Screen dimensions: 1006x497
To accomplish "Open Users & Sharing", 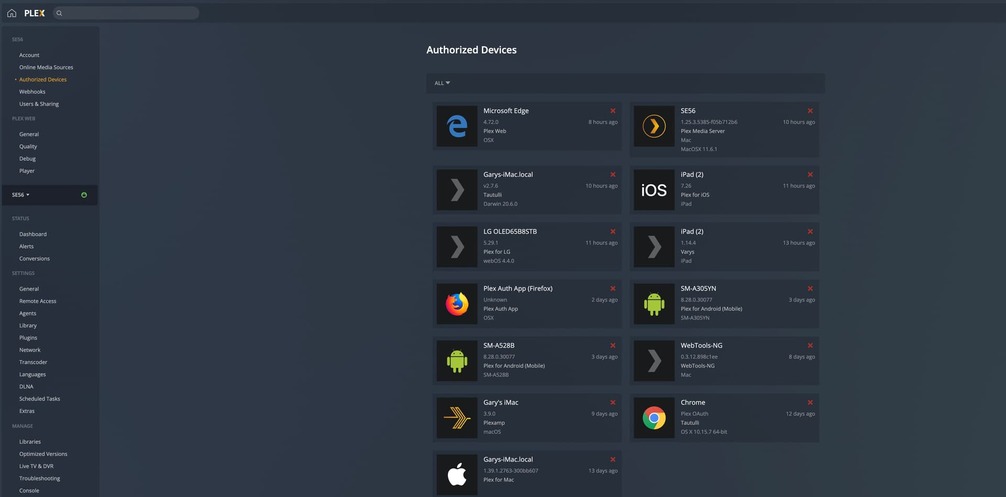I will (x=39, y=104).
